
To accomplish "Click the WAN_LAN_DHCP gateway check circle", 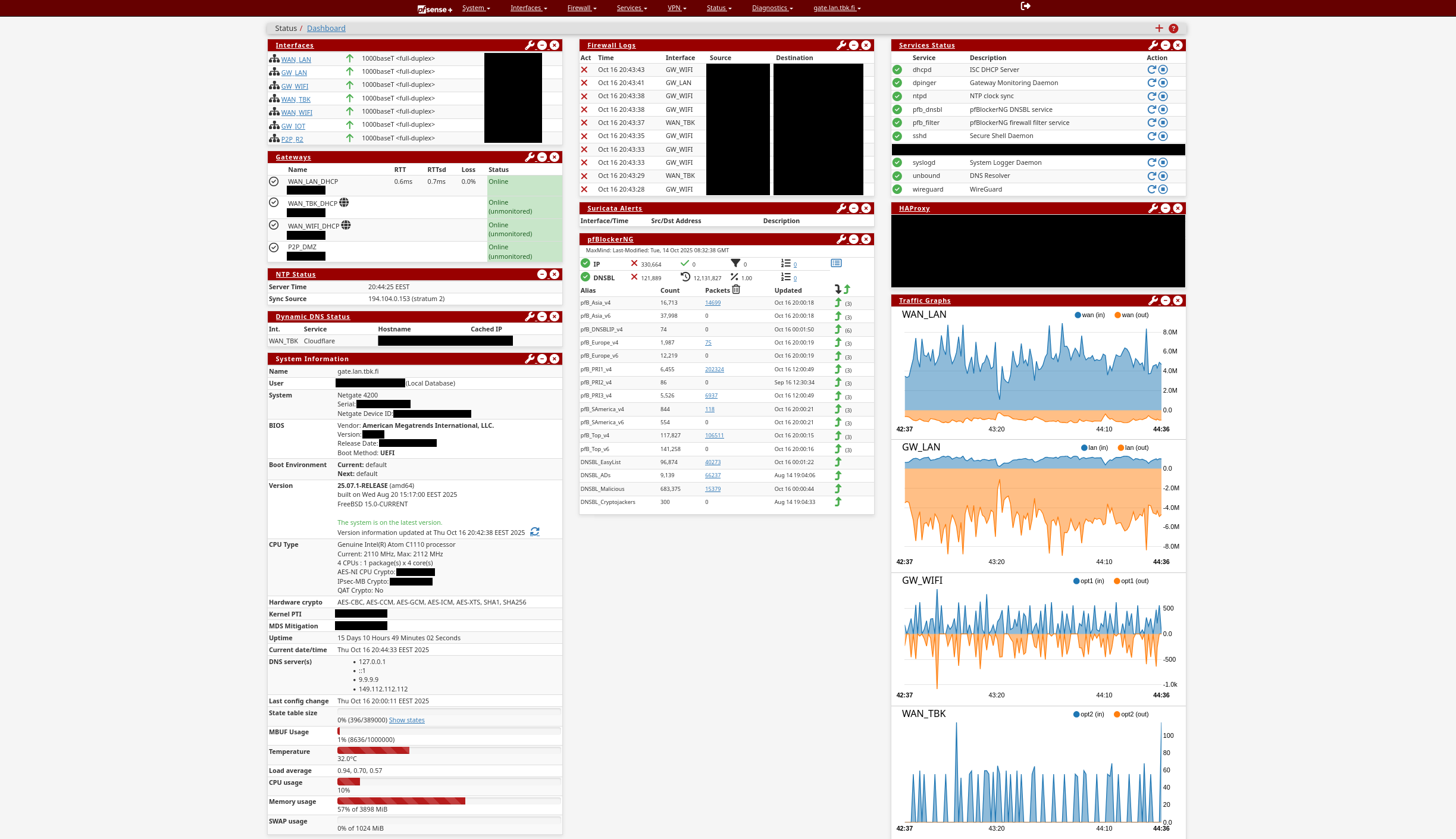I will pyautogui.click(x=274, y=181).
